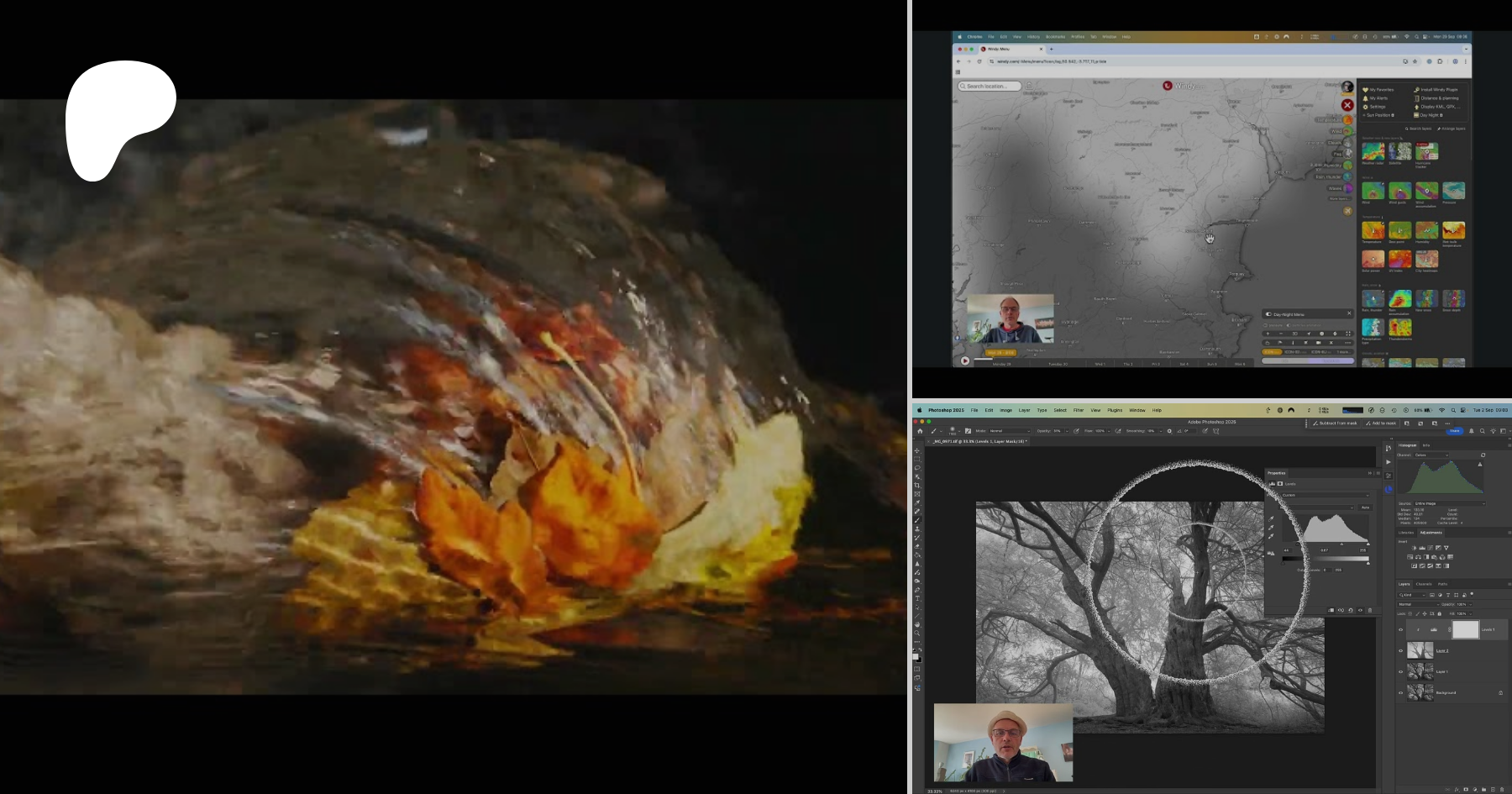Click the Auto button in Levels properties
1512x794 pixels.
[1365, 507]
